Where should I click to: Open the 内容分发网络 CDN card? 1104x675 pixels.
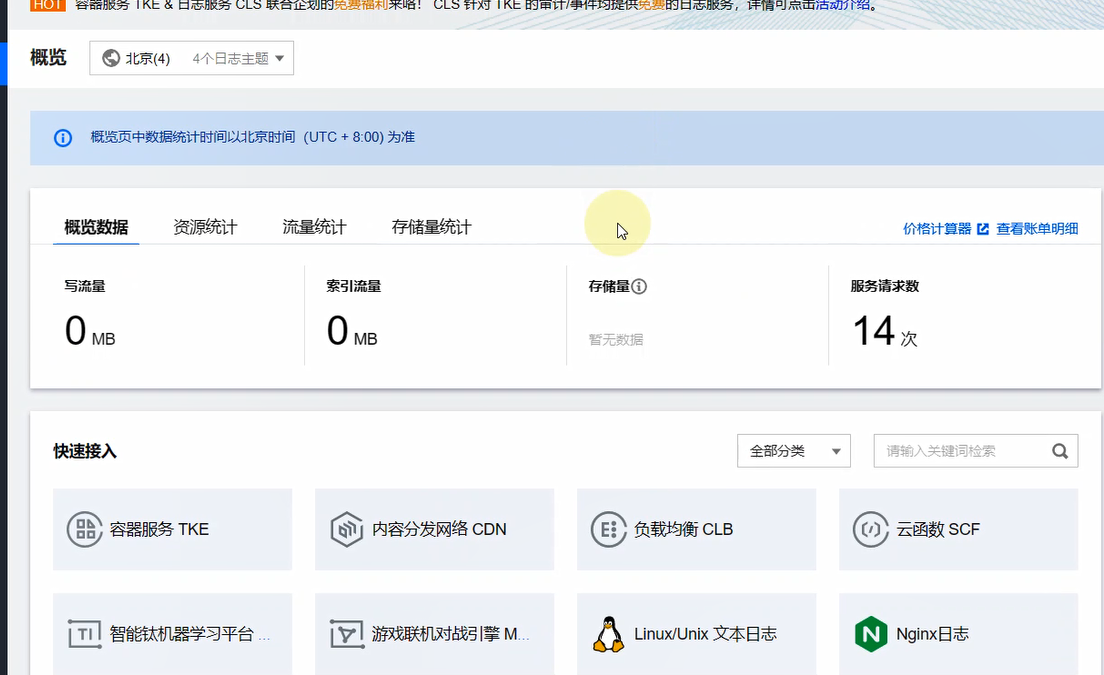434,529
